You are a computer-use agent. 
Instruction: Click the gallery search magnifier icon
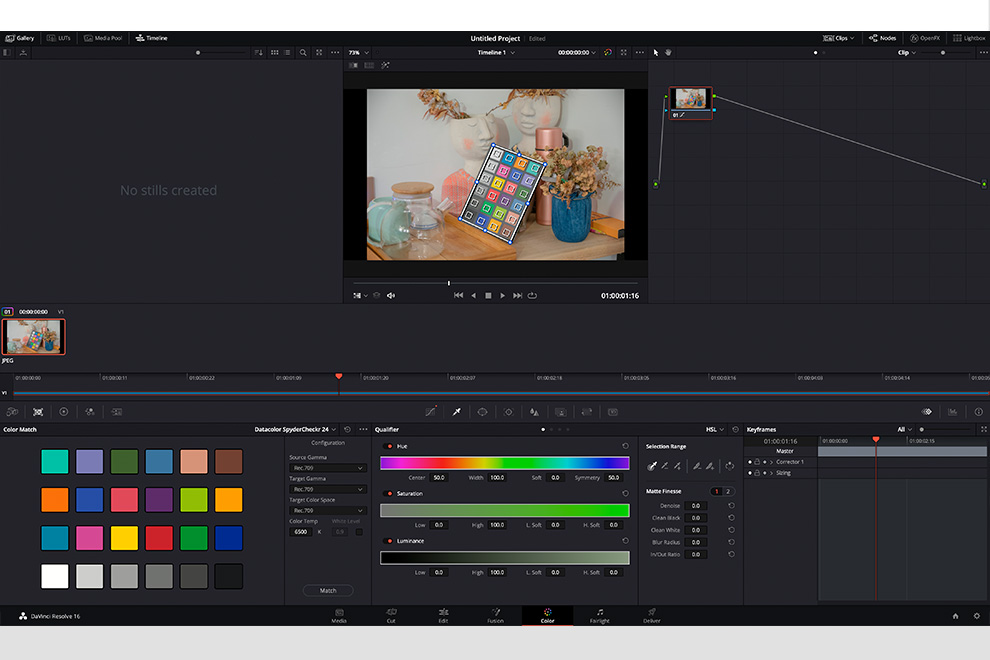coord(303,52)
